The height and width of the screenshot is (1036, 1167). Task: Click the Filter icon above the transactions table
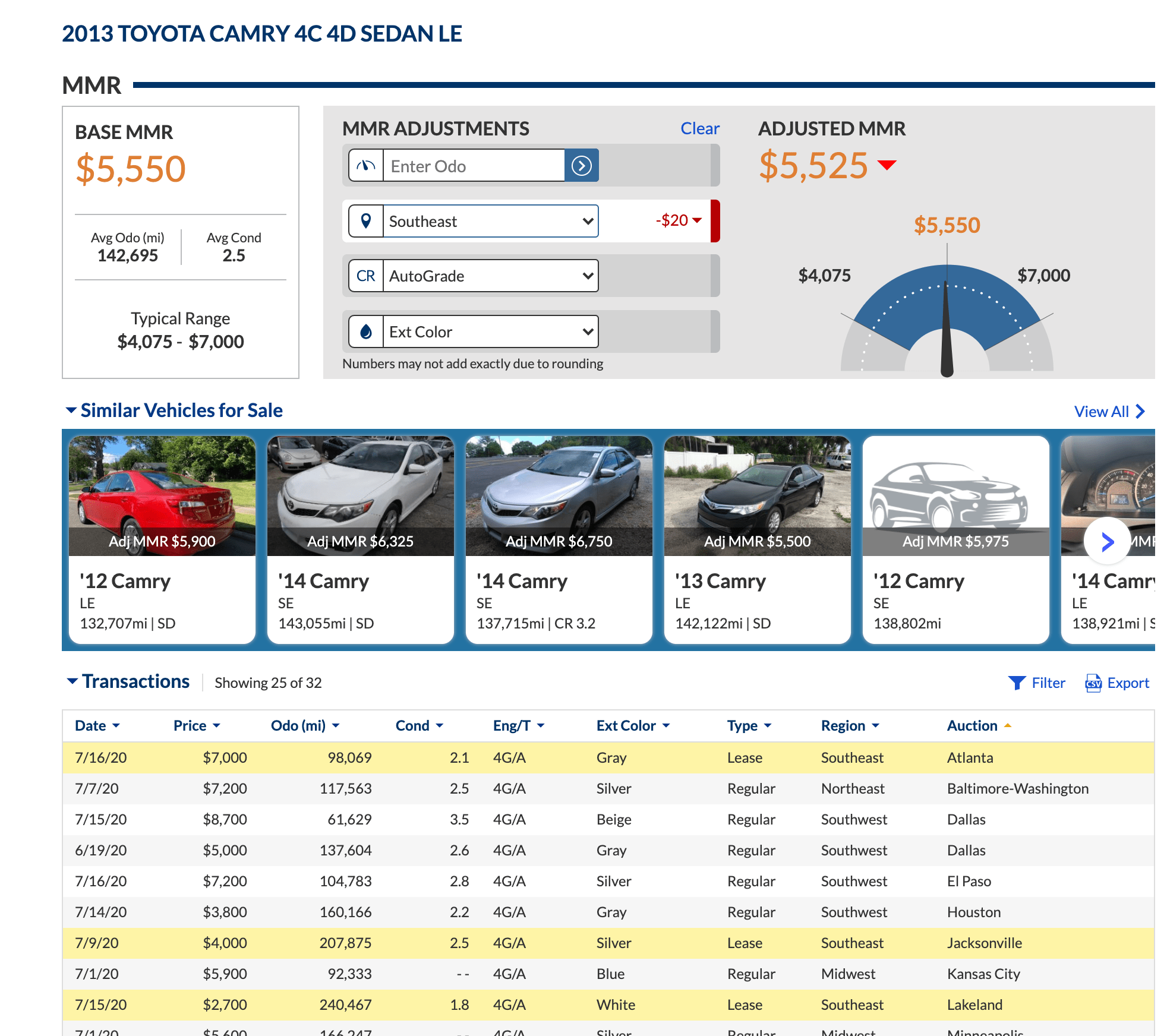click(x=1017, y=683)
